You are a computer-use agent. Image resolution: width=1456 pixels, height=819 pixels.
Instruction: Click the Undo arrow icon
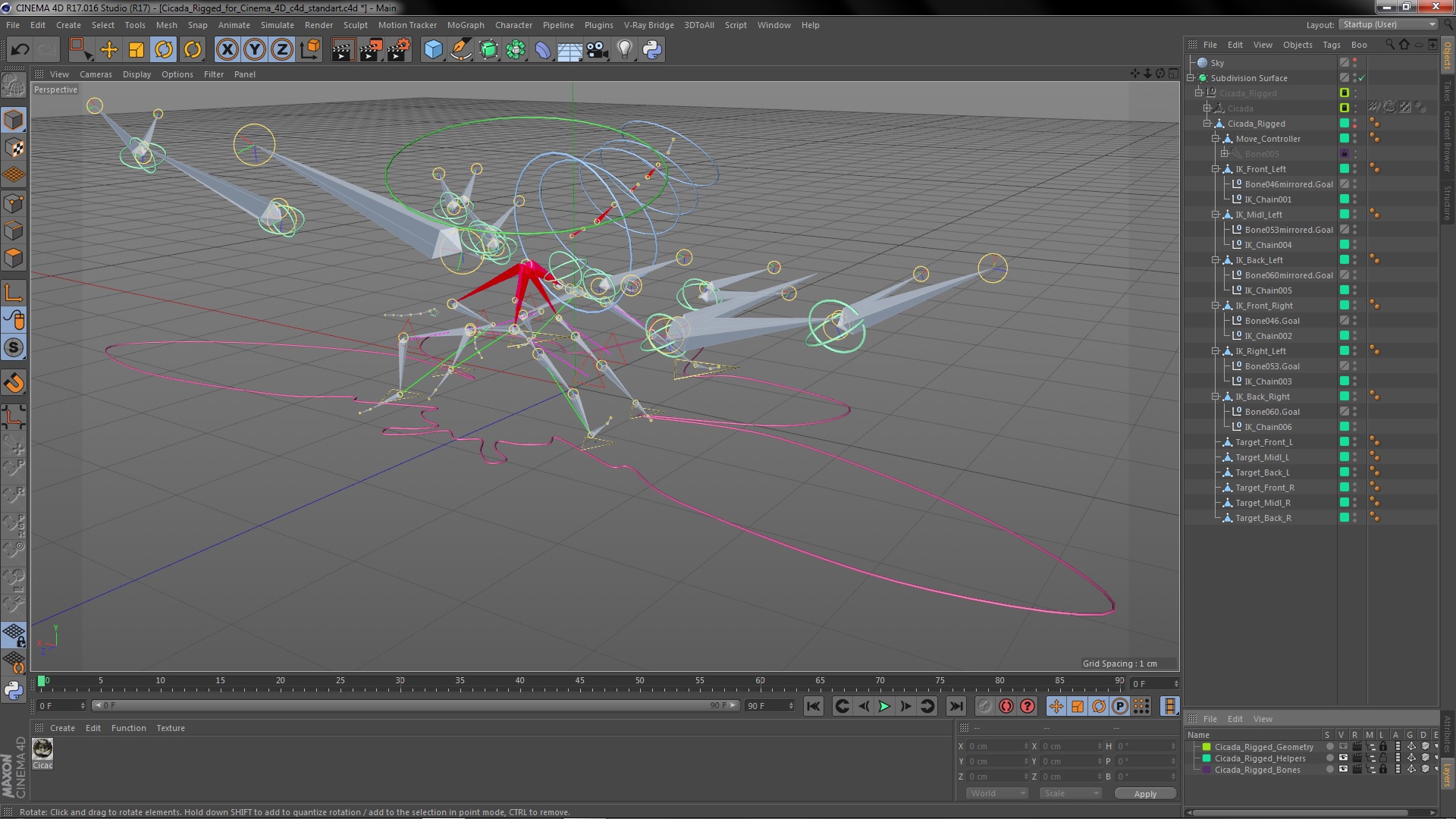(20, 50)
